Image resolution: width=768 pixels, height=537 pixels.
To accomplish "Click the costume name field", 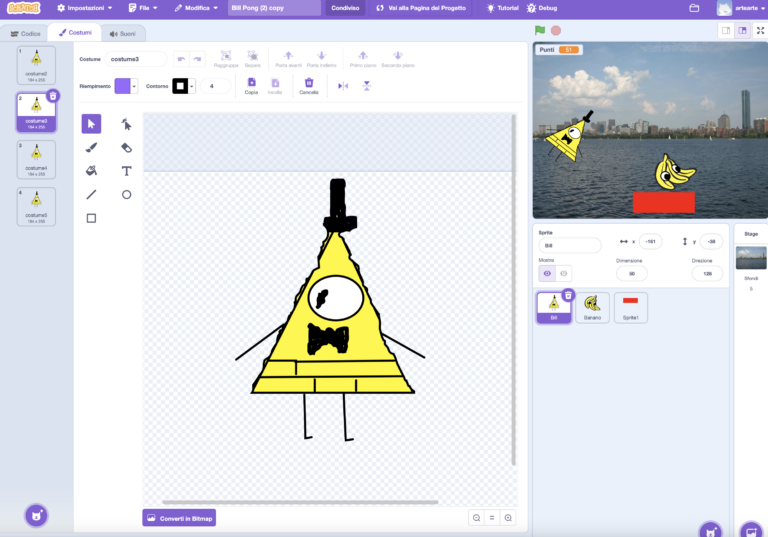I will pos(136,59).
